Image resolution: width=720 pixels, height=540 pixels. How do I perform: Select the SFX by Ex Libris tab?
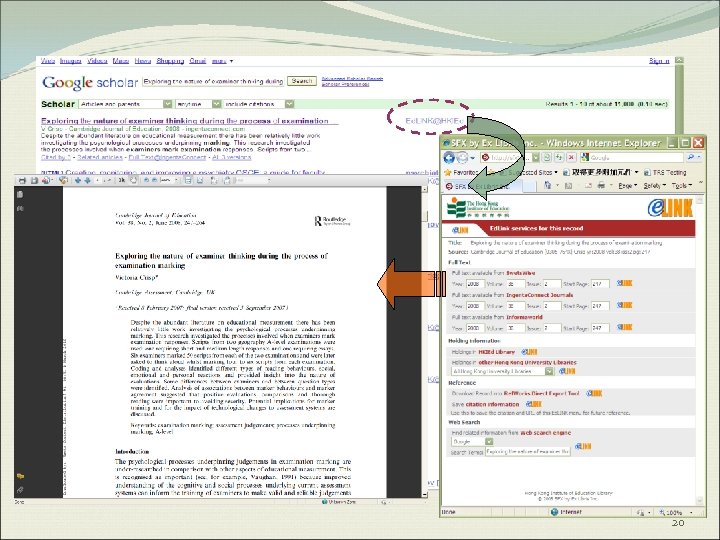click(482, 186)
